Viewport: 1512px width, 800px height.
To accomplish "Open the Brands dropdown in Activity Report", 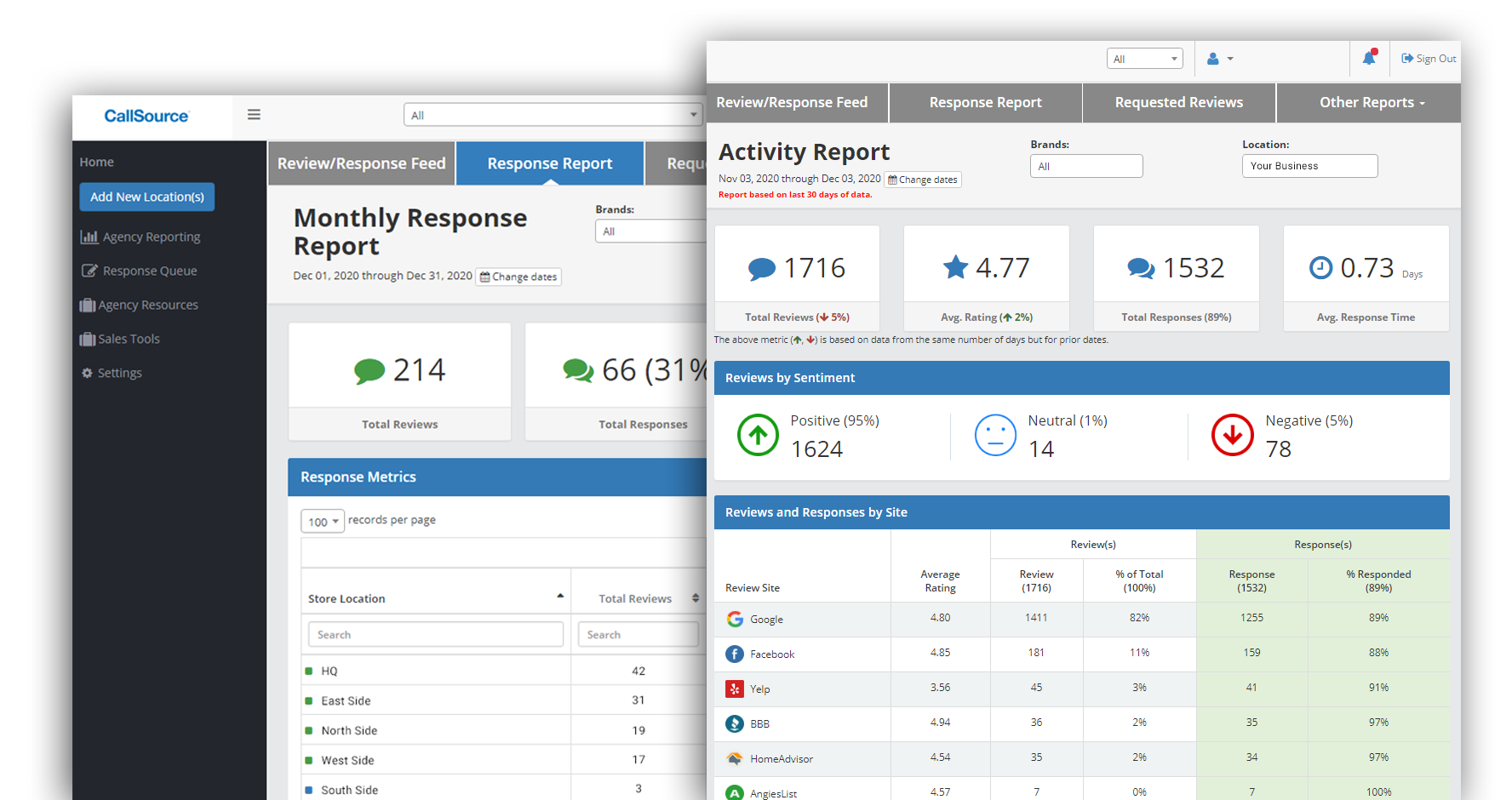I will pos(1086,165).
